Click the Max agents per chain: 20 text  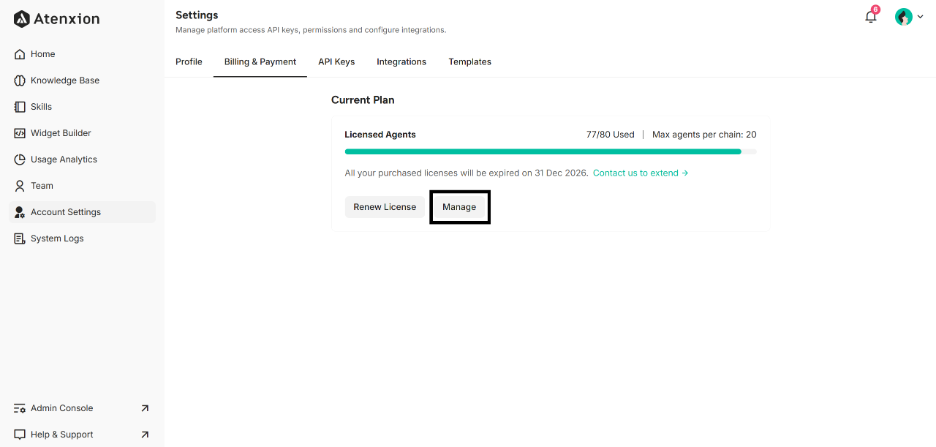(704, 135)
